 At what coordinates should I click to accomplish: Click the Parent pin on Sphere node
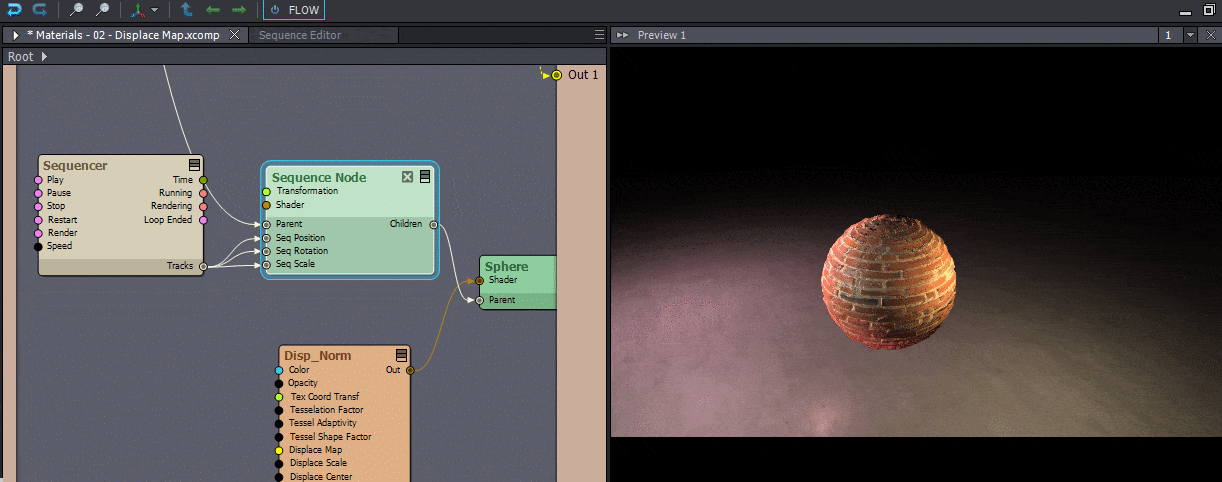point(480,300)
